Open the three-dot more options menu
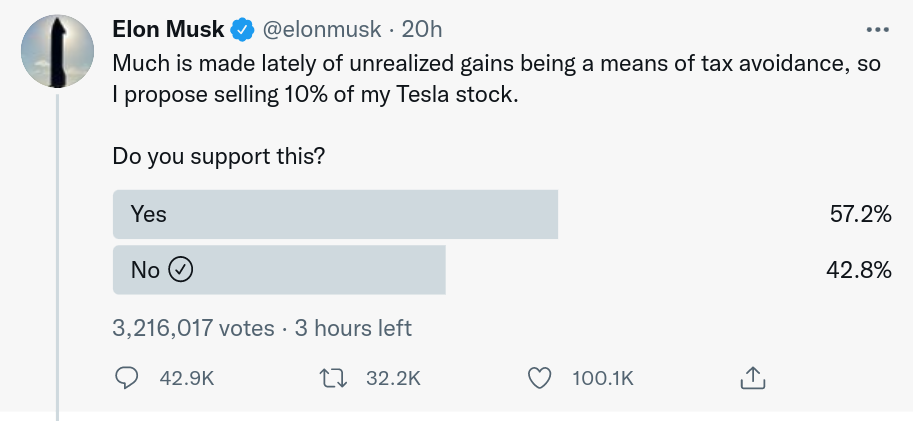The width and height of the screenshot is (913, 421). pyautogui.click(x=877, y=29)
